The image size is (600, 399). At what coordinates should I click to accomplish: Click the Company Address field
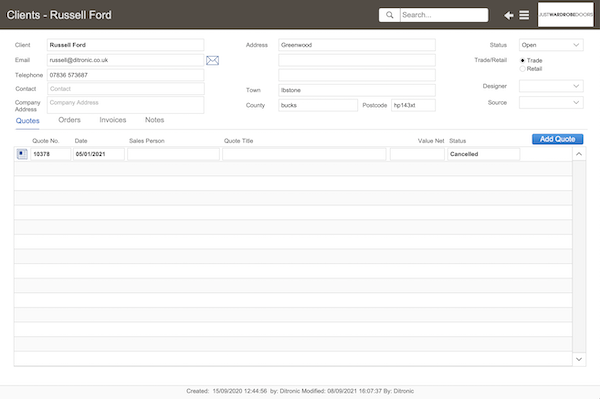coord(126,105)
